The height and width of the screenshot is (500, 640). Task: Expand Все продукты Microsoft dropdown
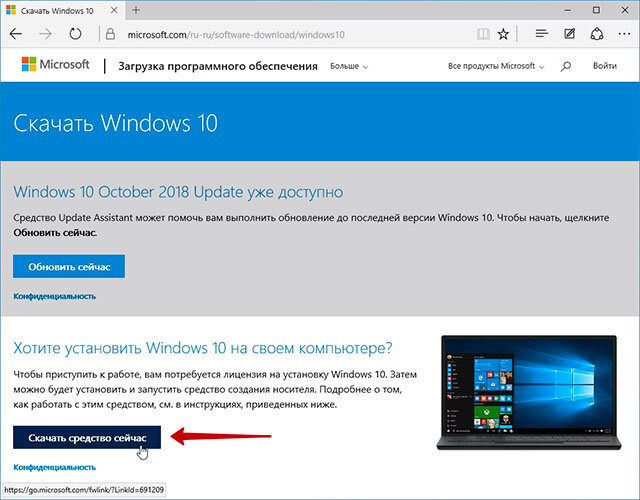[x=496, y=66]
